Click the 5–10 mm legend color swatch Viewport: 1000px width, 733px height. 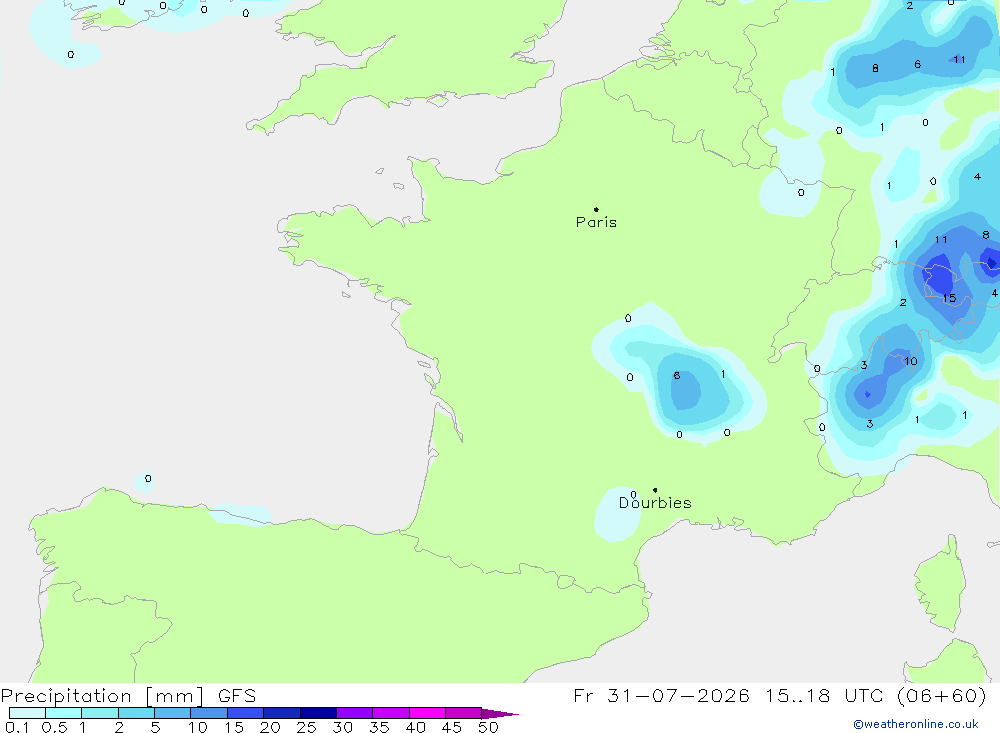[x=173, y=713]
